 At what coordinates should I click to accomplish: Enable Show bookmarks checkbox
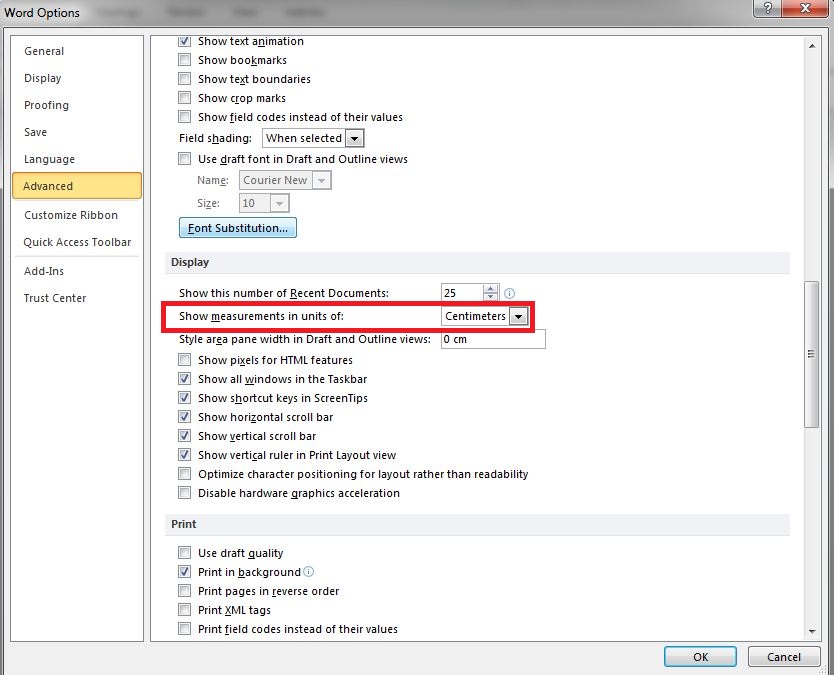click(185, 60)
